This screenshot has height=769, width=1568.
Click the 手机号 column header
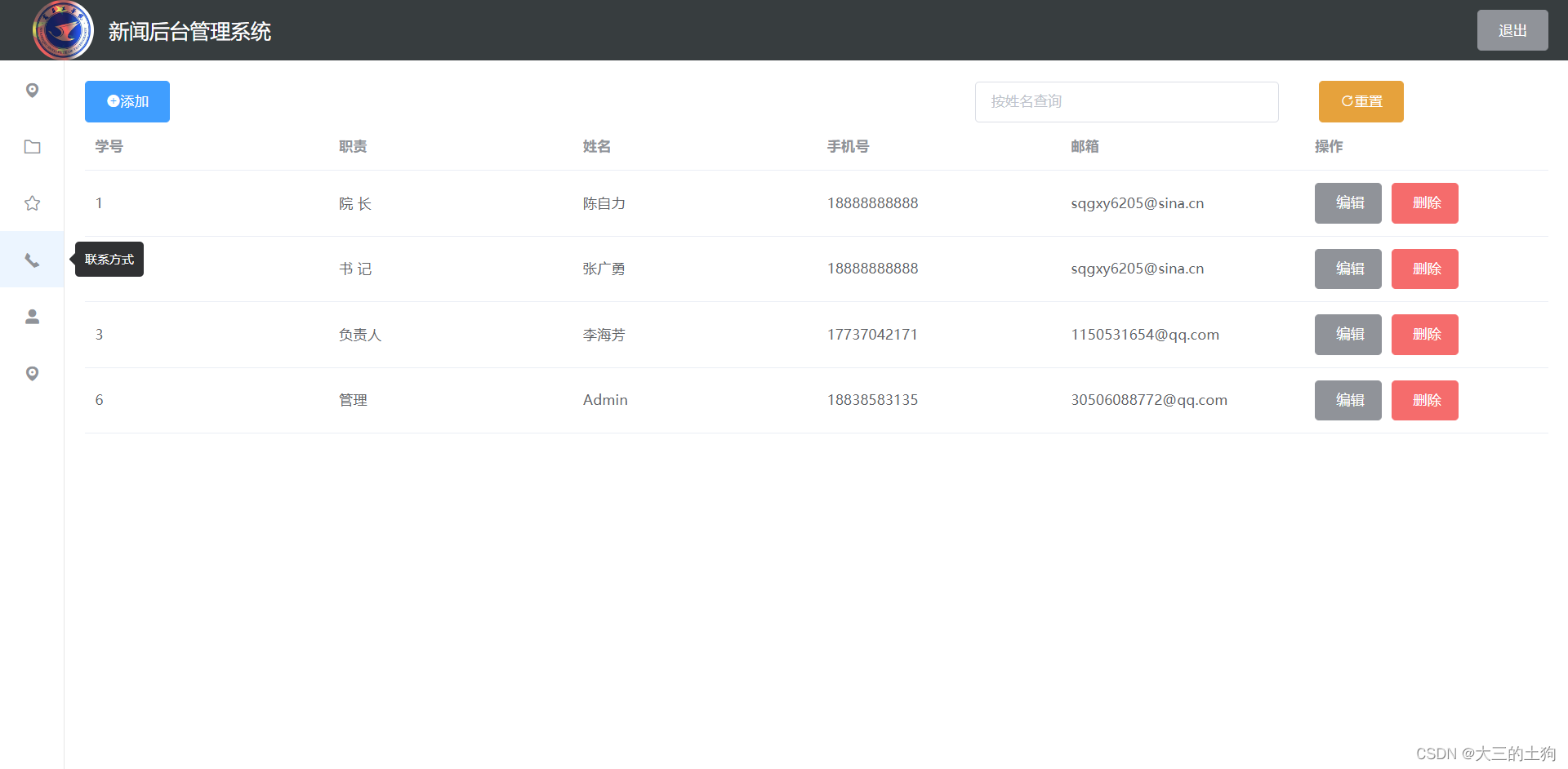849,146
